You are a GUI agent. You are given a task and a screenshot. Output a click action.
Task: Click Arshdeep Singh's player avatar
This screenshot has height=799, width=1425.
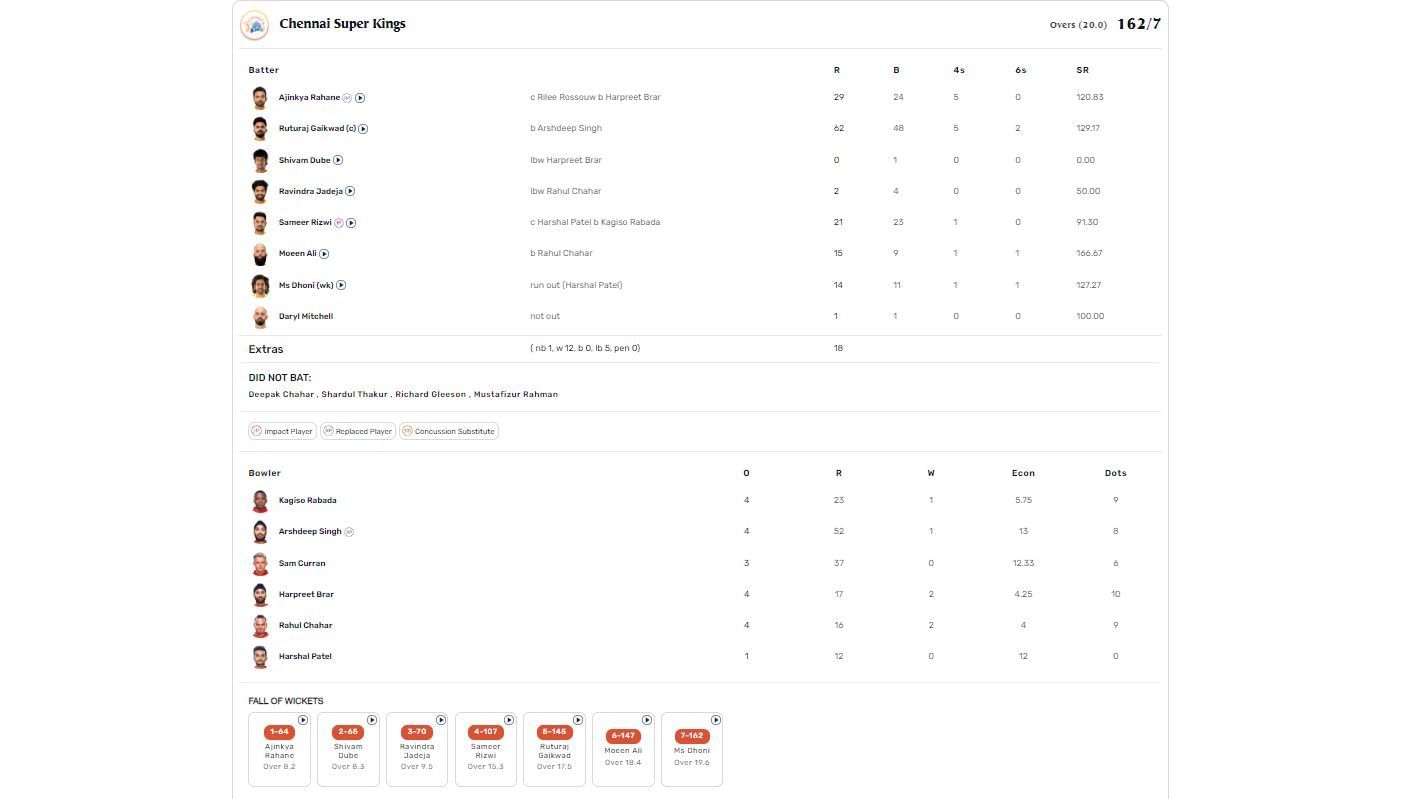point(260,532)
